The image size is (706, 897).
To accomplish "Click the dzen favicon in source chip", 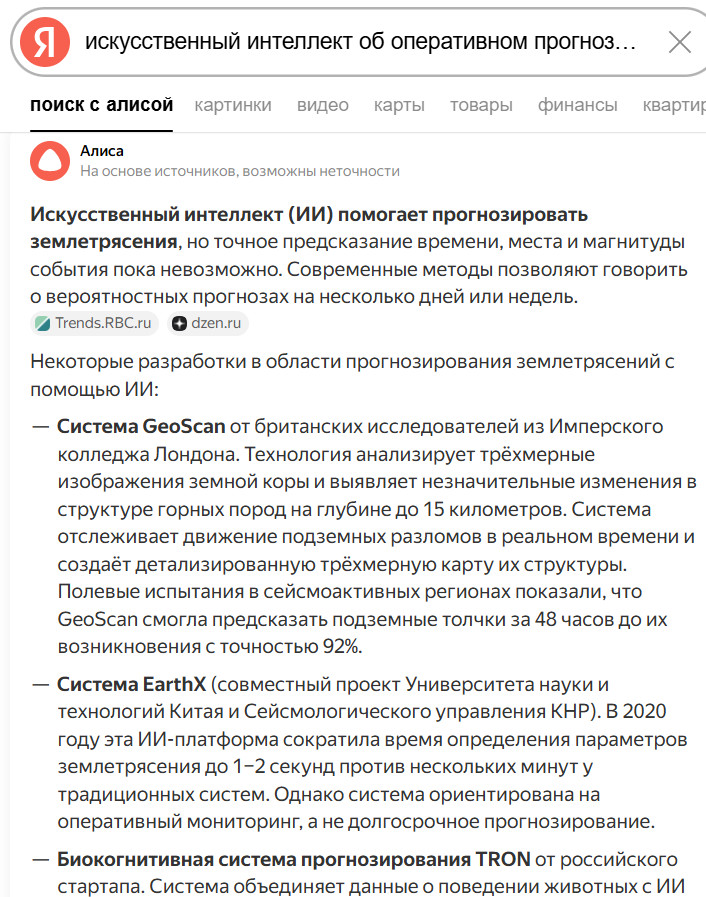I will click(x=179, y=323).
